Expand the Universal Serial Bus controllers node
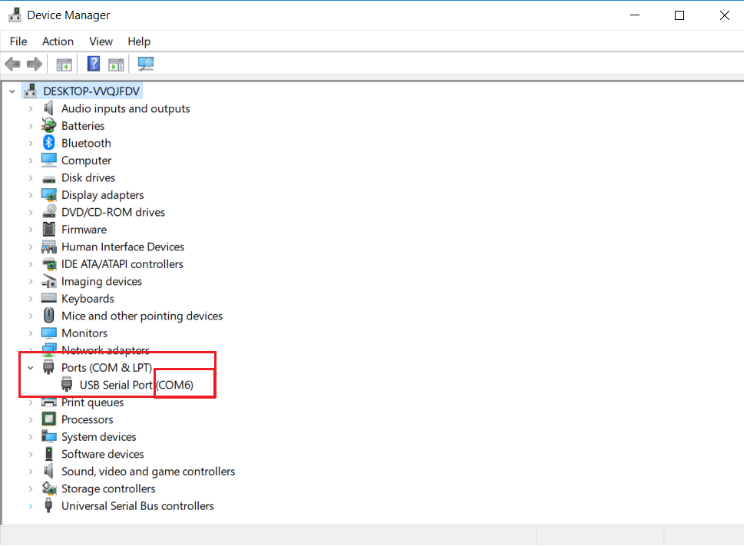Viewport: 744px width, 546px height. click(x=30, y=506)
